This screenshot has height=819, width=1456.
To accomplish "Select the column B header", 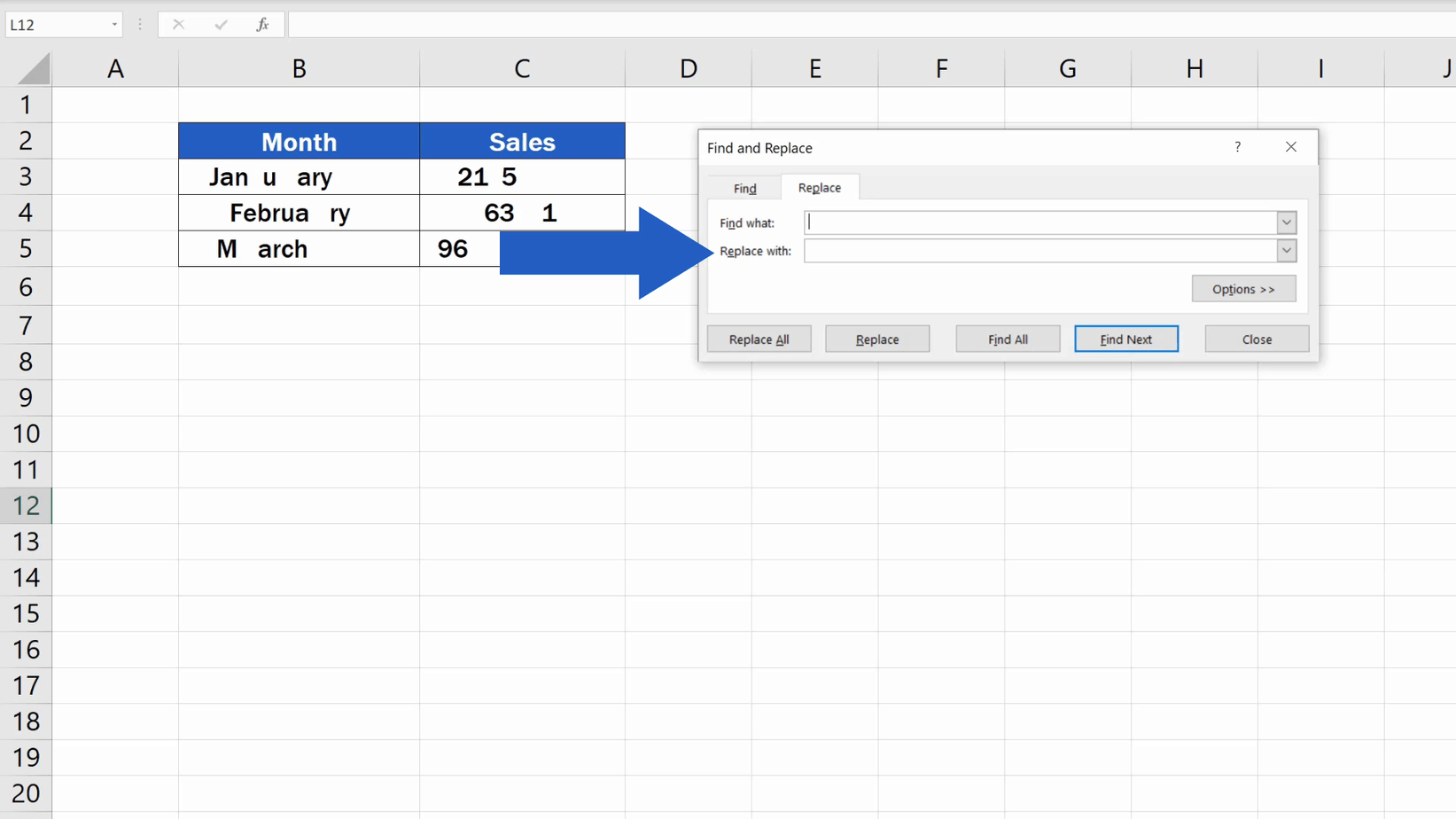I will tap(299, 69).
